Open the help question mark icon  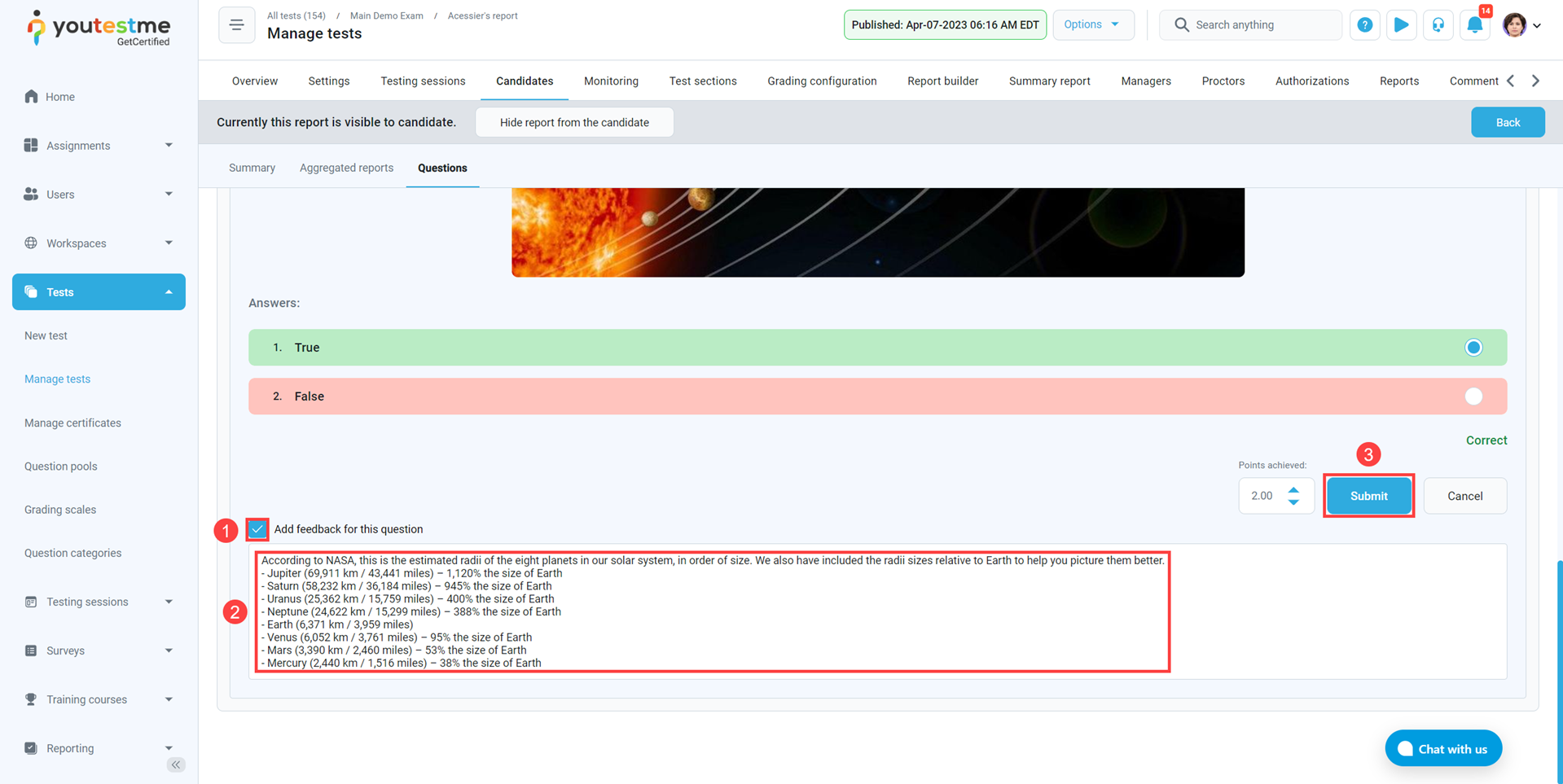pyautogui.click(x=1365, y=25)
